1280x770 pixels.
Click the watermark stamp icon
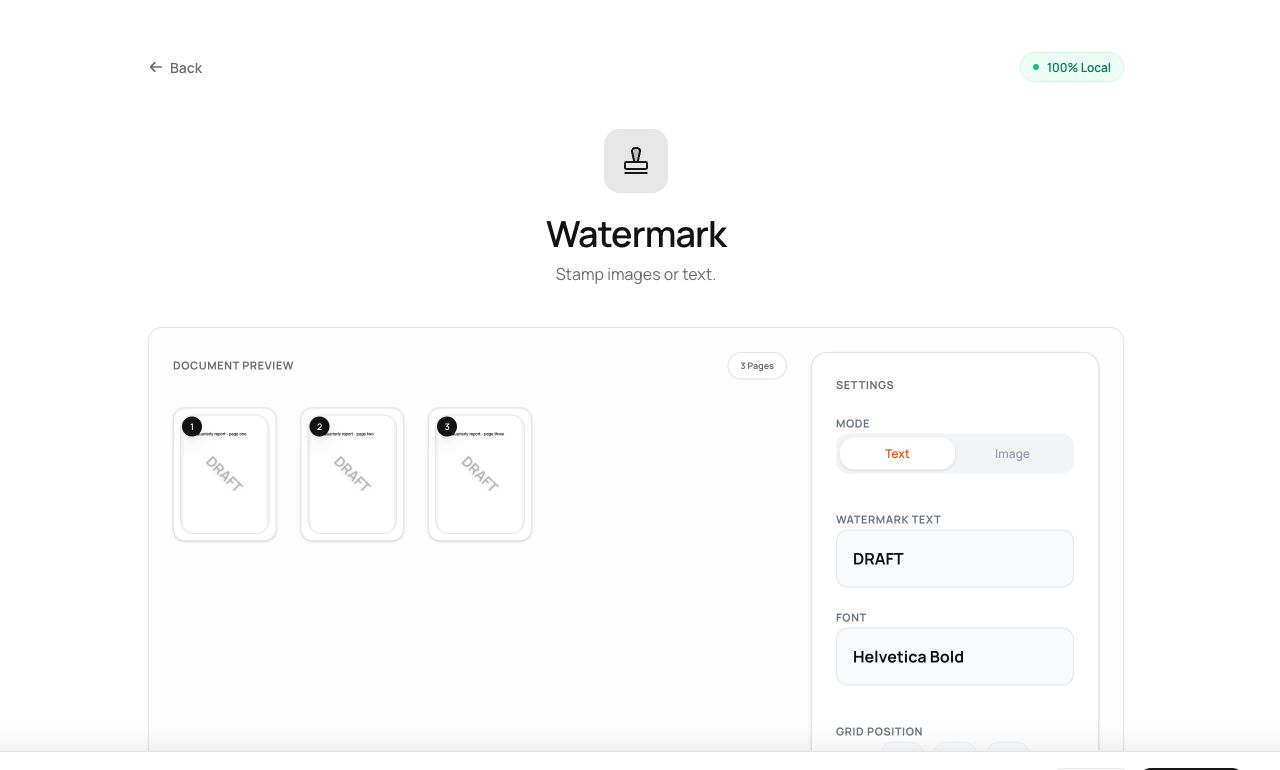coord(636,161)
